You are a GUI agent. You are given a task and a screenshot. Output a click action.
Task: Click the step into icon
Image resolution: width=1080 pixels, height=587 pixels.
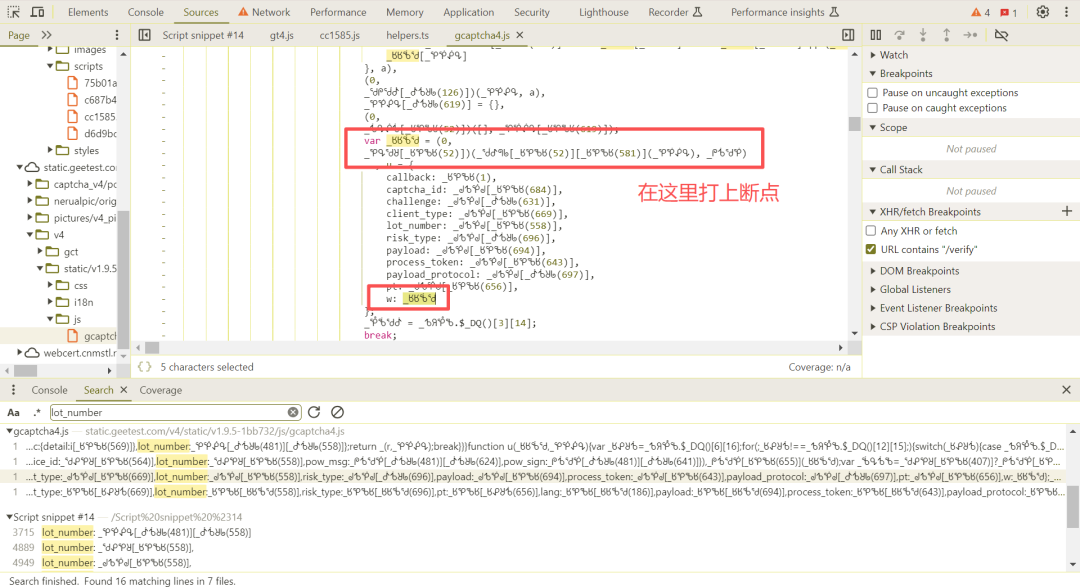tap(923, 35)
